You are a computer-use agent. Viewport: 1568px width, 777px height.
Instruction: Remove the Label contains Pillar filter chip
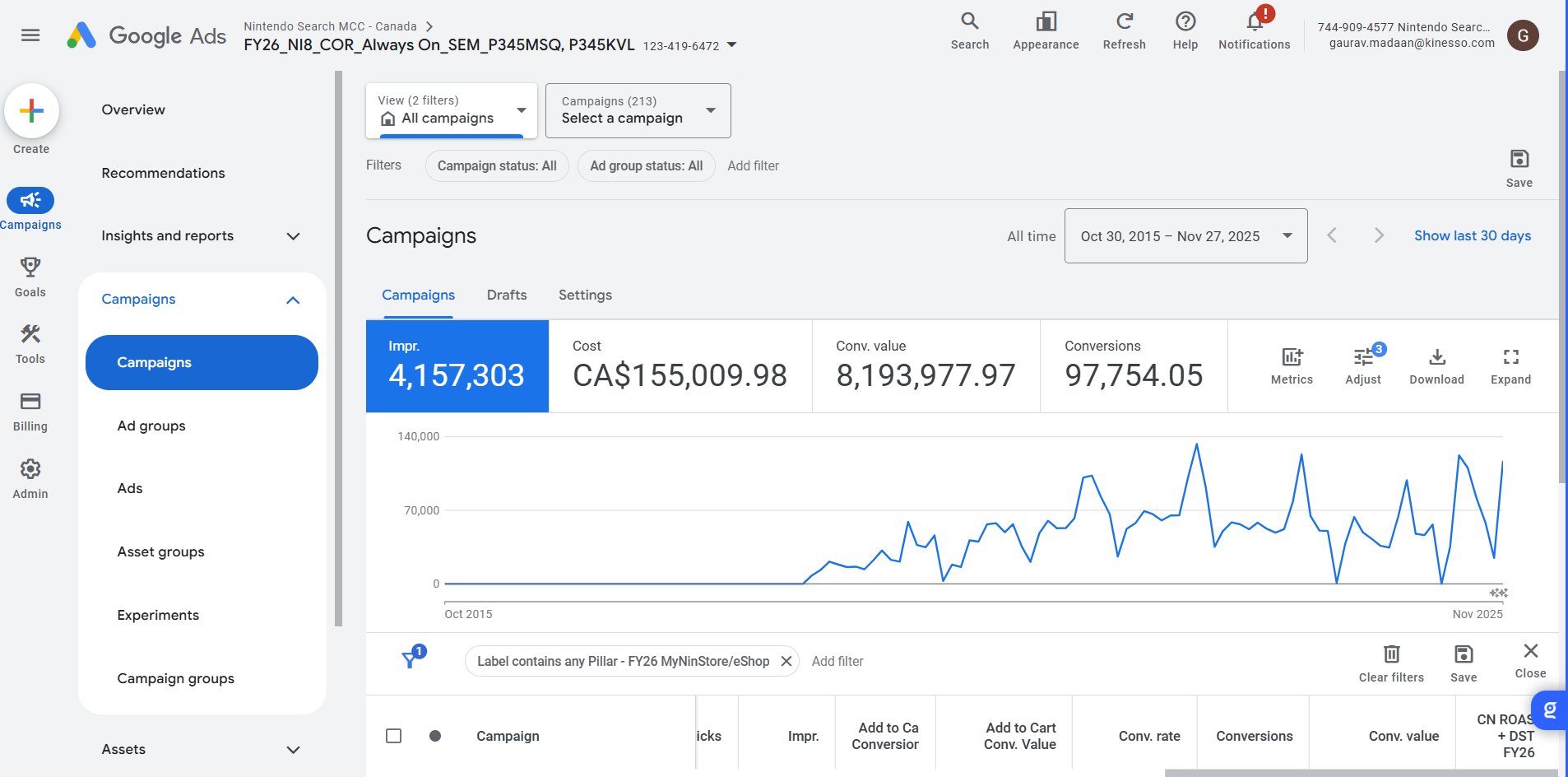(786, 661)
